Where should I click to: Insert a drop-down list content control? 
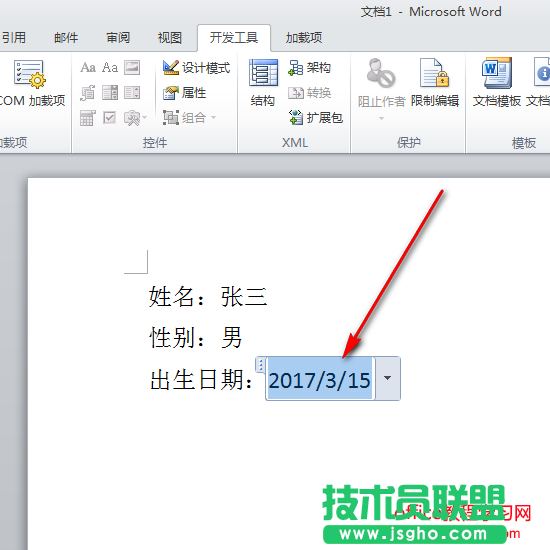point(132,93)
